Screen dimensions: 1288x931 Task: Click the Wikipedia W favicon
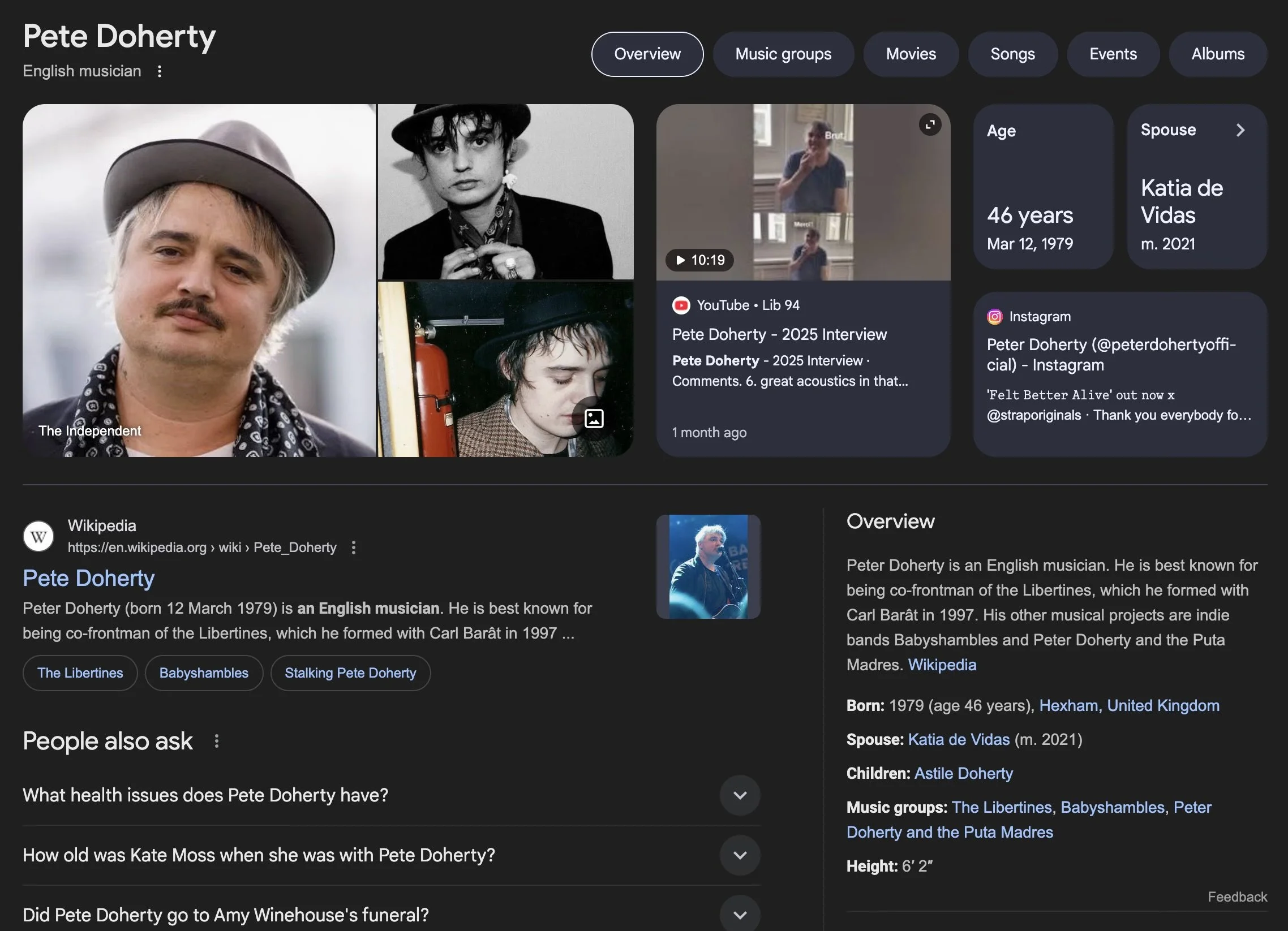coord(38,536)
